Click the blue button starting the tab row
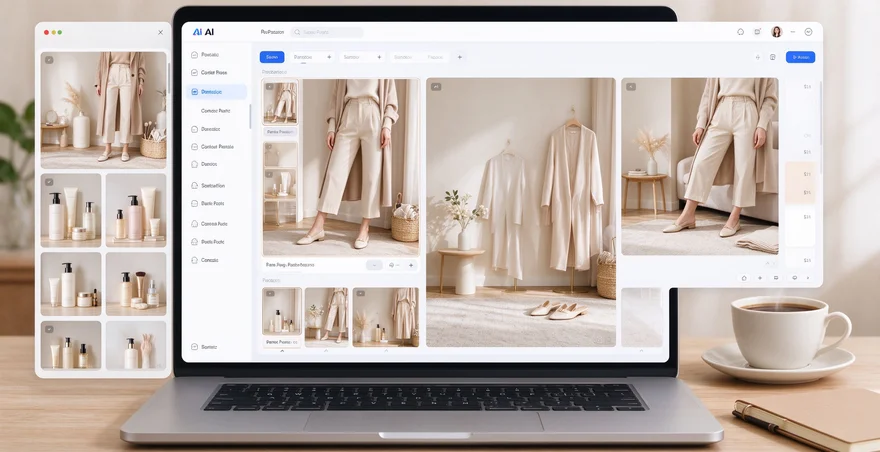This screenshot has width=880, height=452. click(x=272, y=57)
